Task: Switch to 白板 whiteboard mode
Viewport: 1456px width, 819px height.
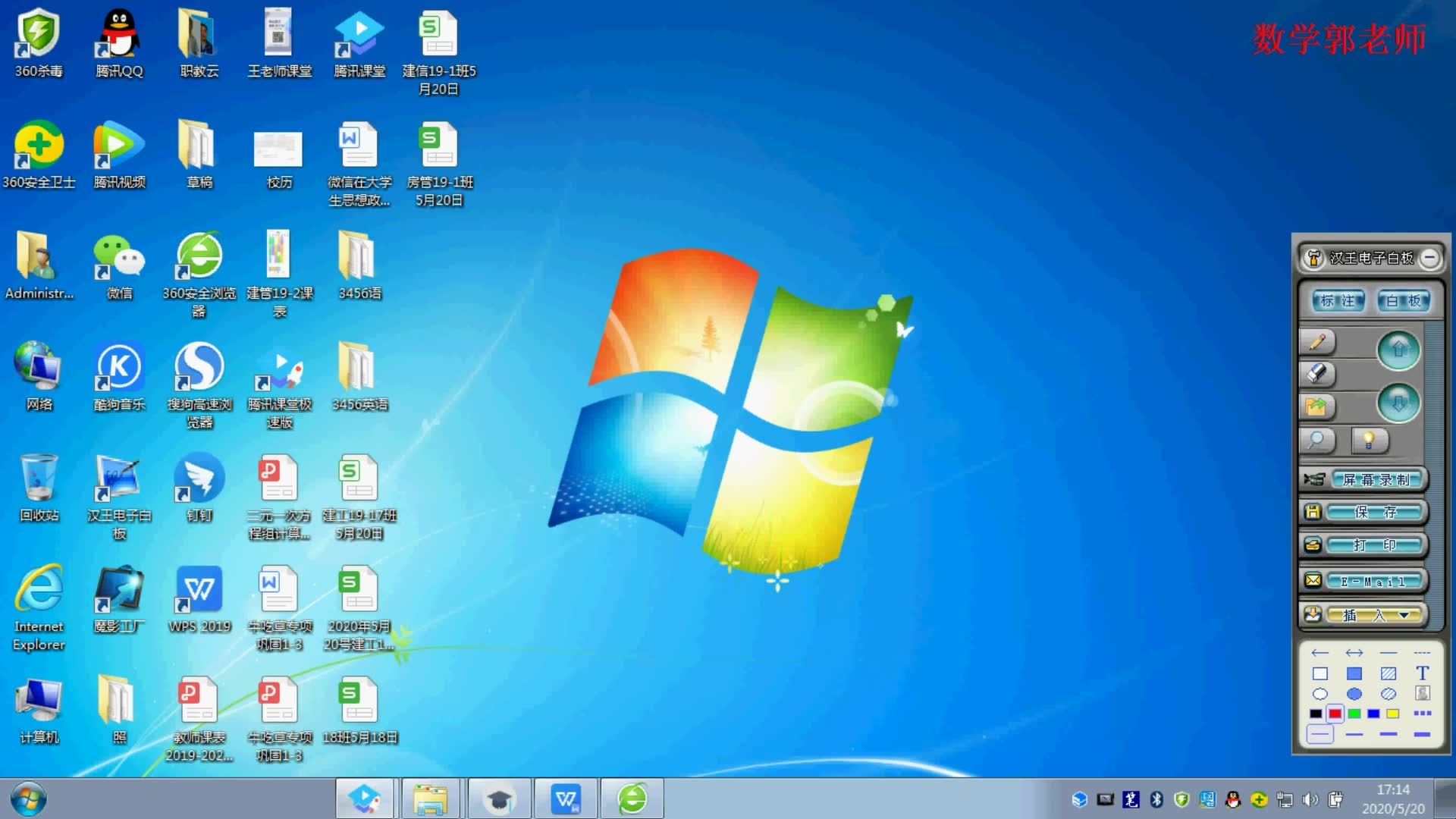Action: pos(1404,301)
